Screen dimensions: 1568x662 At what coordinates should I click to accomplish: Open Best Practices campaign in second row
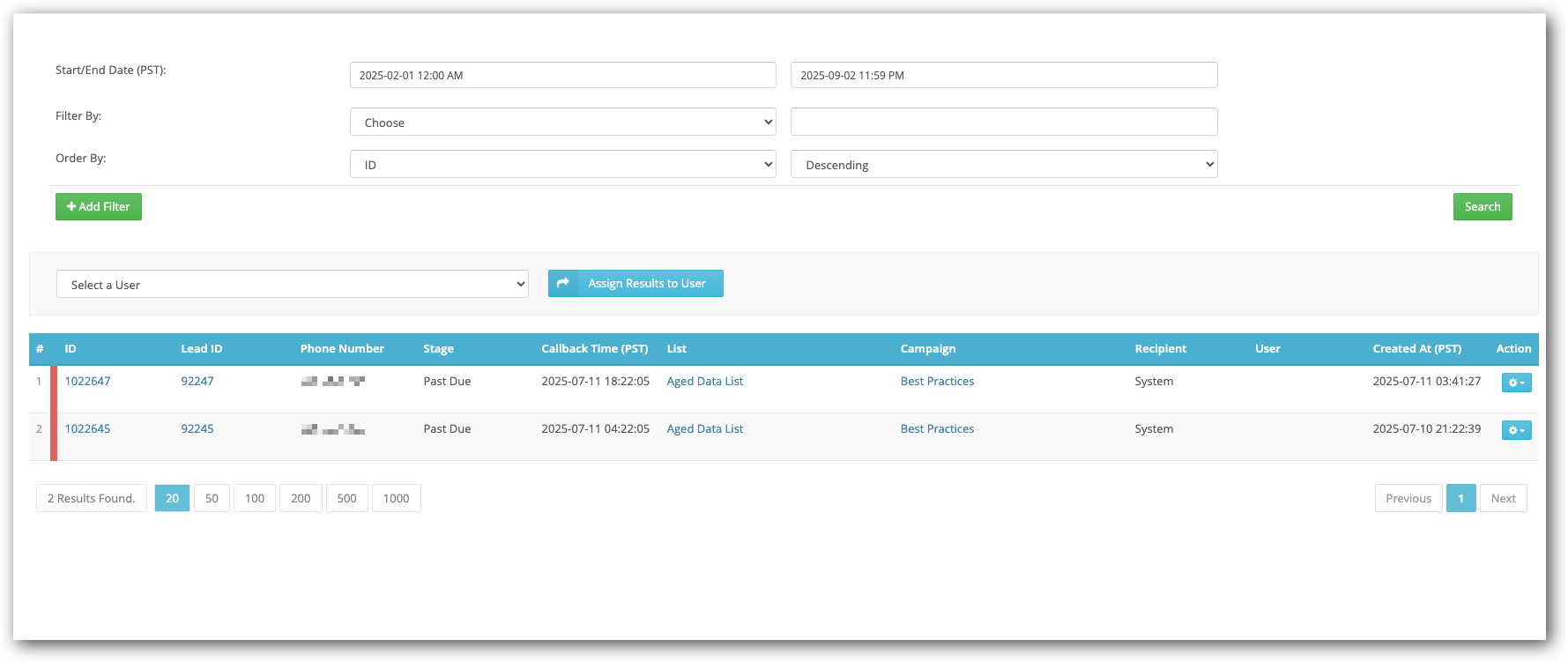coord(937,429)
